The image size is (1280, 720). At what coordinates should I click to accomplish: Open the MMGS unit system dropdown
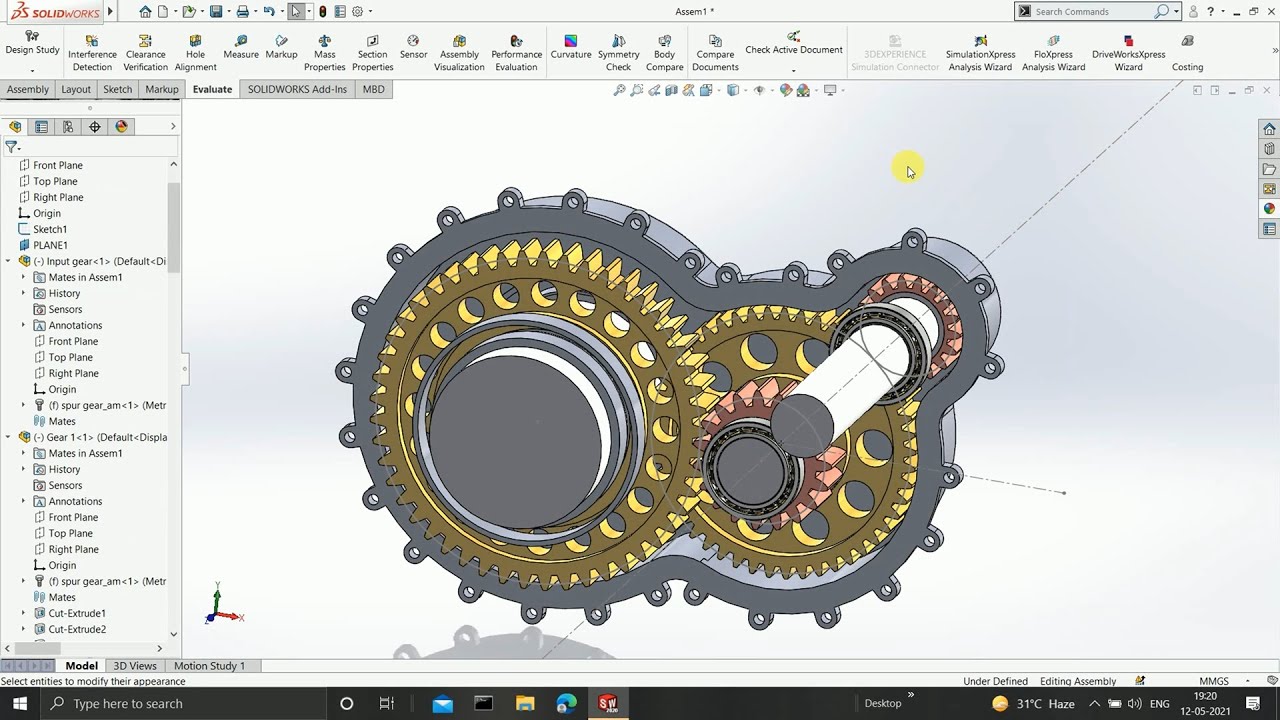(1249, 681)
